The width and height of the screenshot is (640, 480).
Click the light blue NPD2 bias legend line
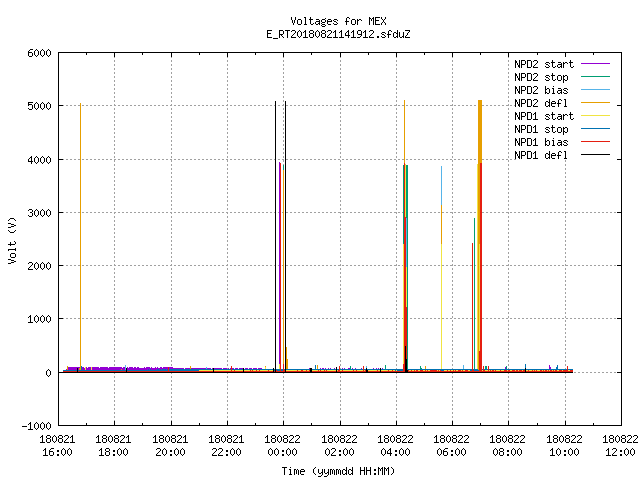595,89
